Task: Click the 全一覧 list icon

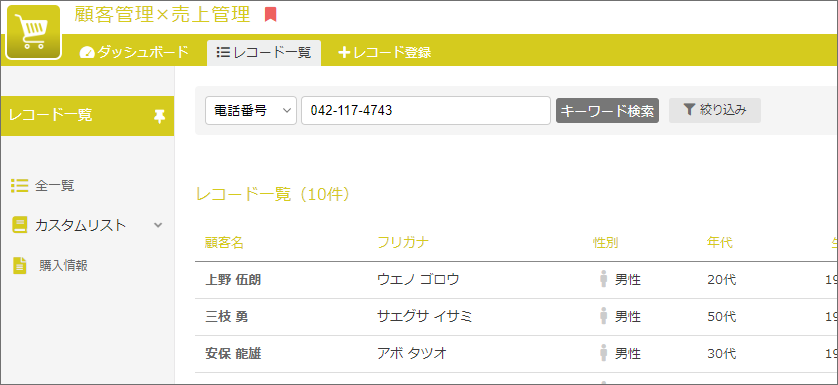Action: (19, 186)
